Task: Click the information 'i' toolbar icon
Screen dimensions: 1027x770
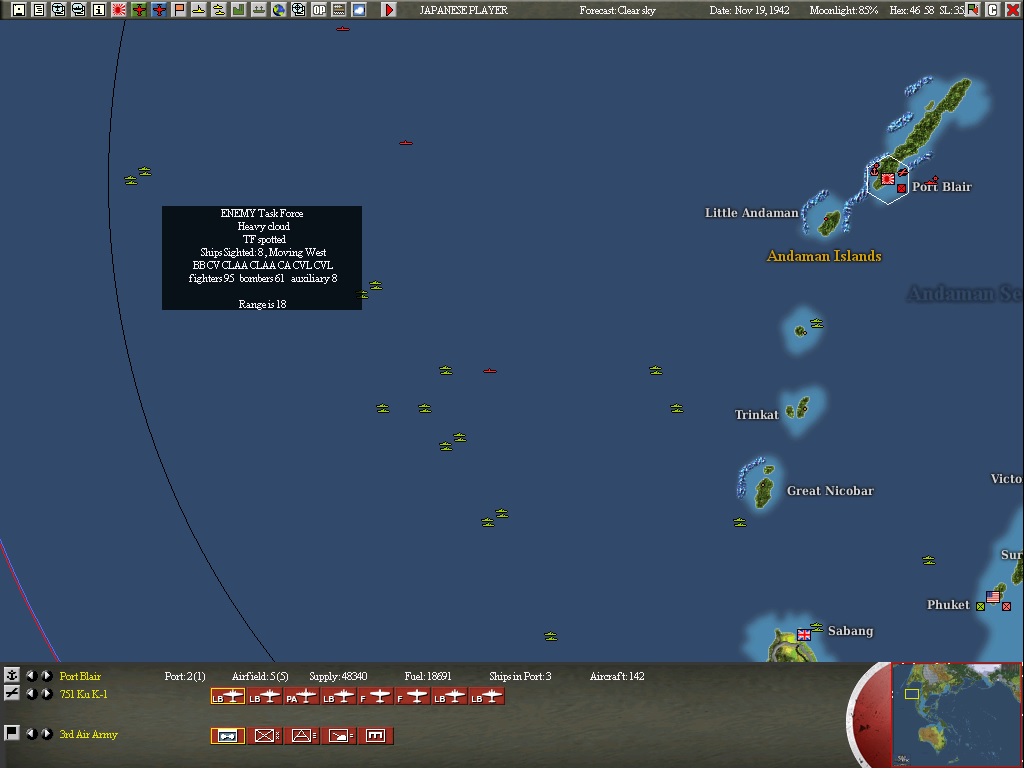Action: click(99, 10)
